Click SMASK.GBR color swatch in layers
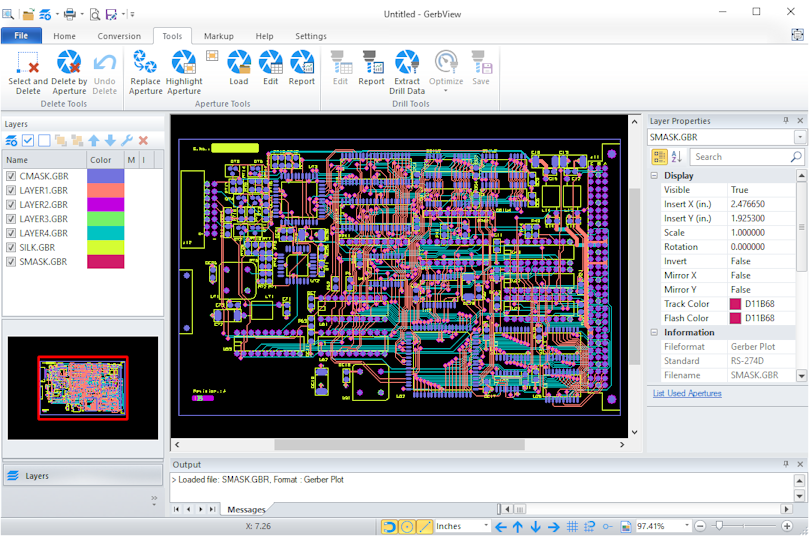 click(105, 262)
